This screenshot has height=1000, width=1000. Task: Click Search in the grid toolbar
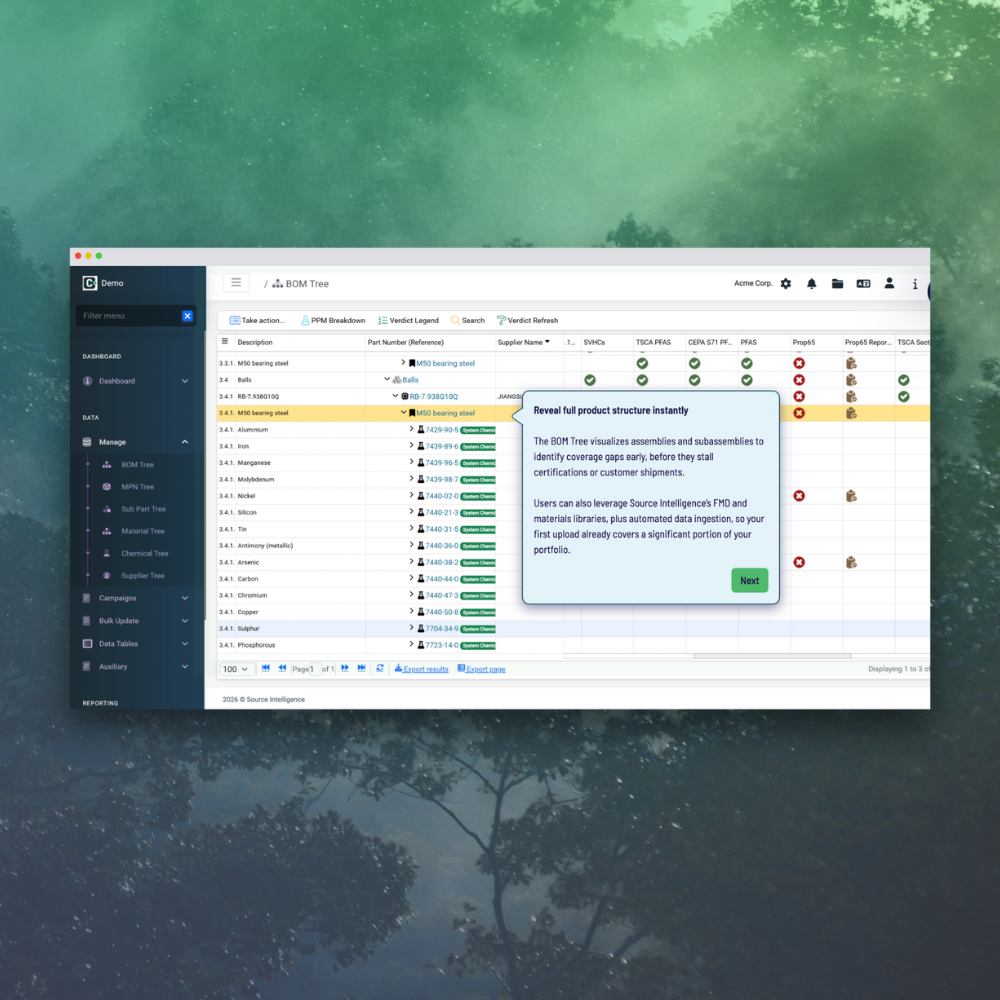pyautogui.click(x=467, y=320)
